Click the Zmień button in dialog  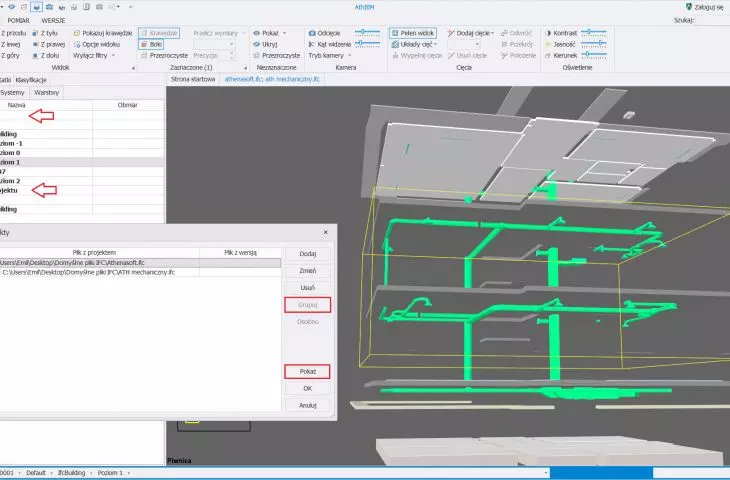click(308, 270)
